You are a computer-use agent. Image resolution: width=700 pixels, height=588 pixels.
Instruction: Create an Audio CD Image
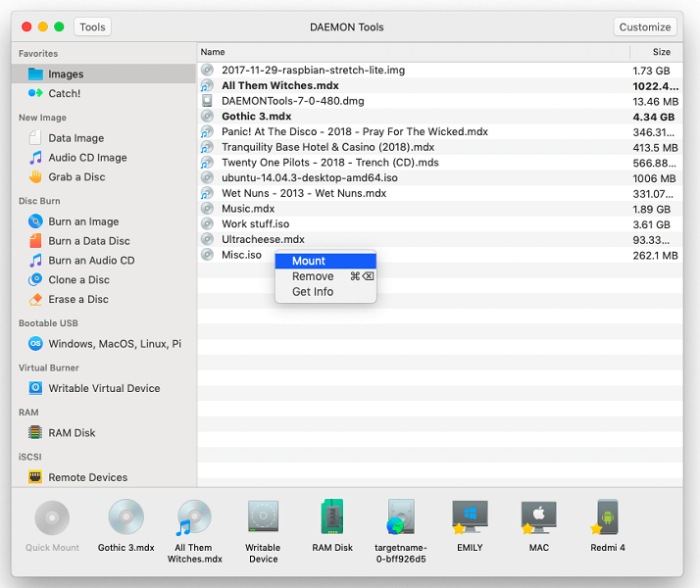coord(88,158)
